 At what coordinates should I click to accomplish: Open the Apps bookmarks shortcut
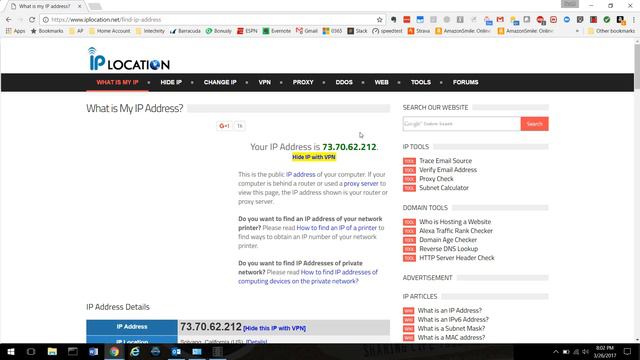click(x=15, y=31)
